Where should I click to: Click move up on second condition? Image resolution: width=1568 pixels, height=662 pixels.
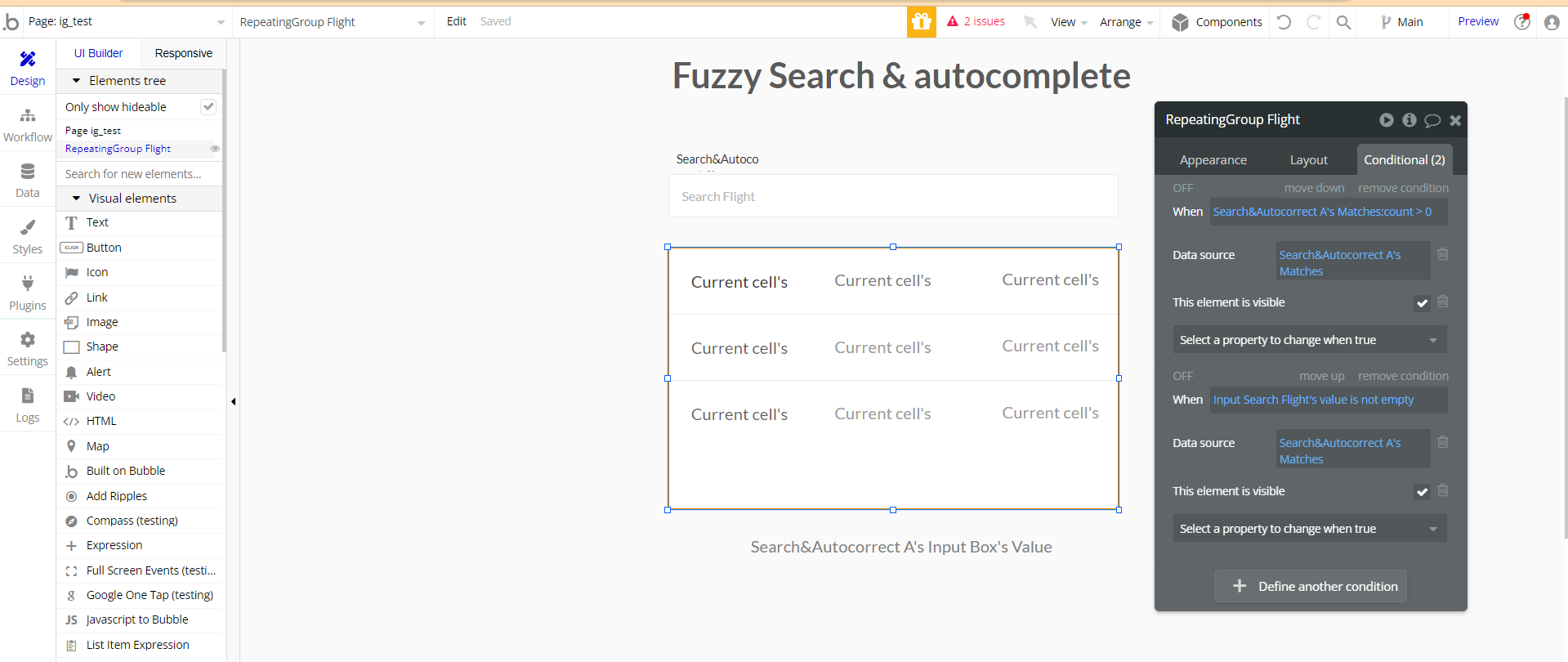click(x=1321, y=376)
